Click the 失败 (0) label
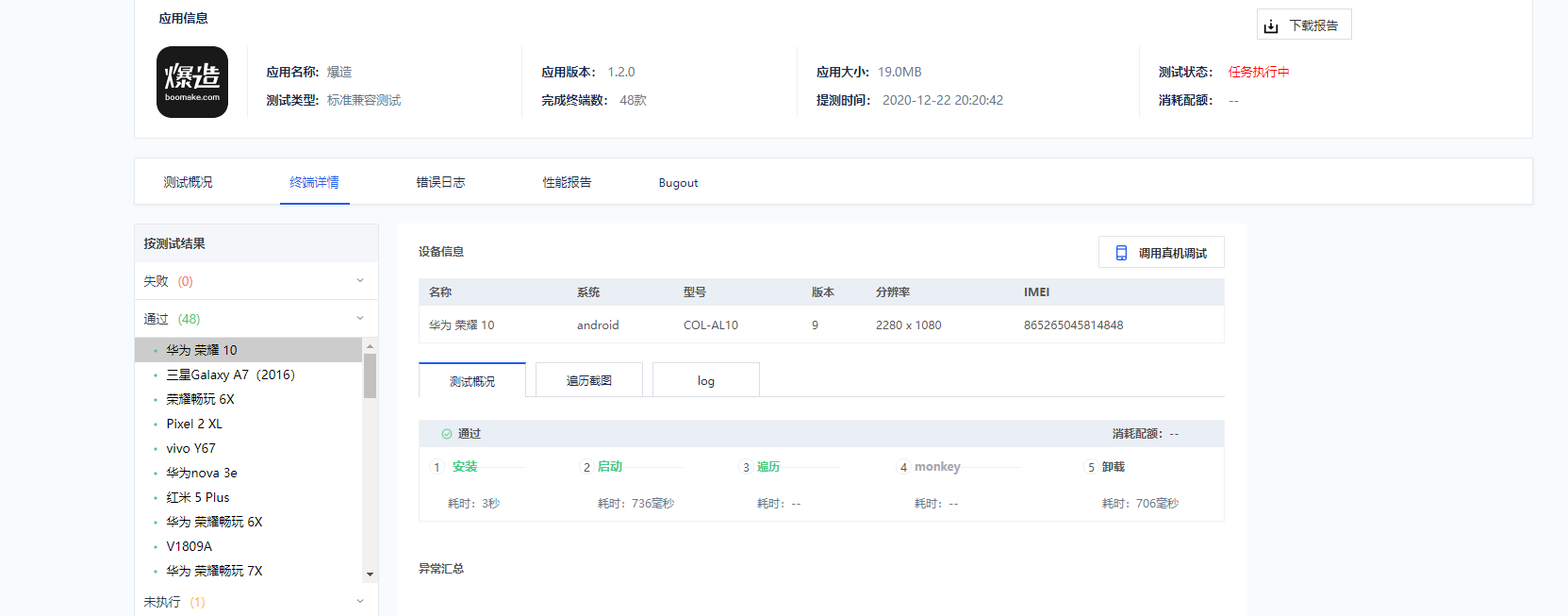 pyautogui.click(x=168, y=281)
